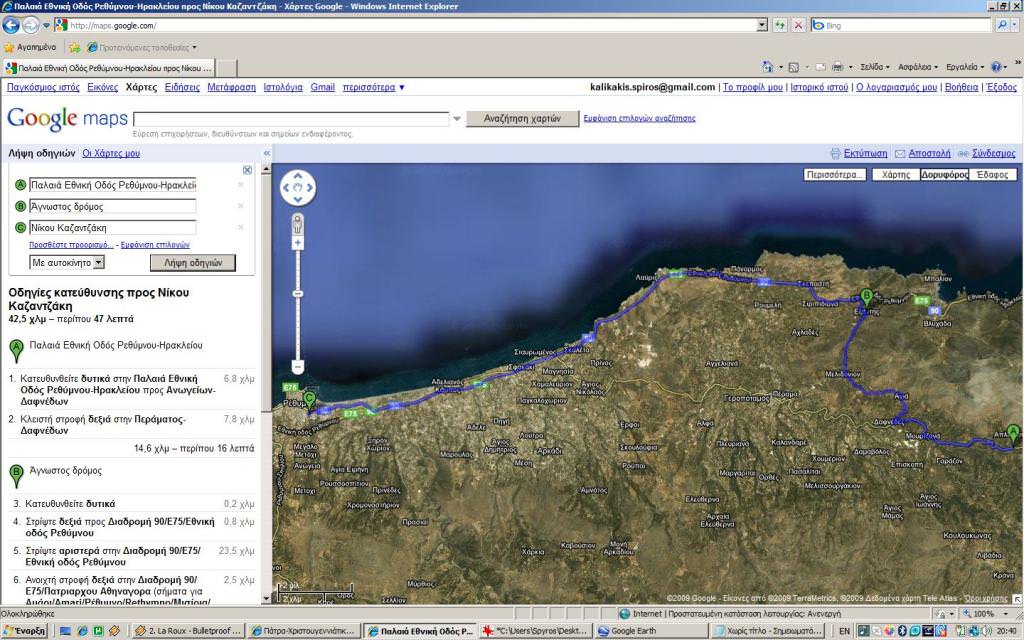The width and height of the screenshot is (1024, 640).
Task: Switch to Google Earth in taskbar
Action: [x=651, y=631]
